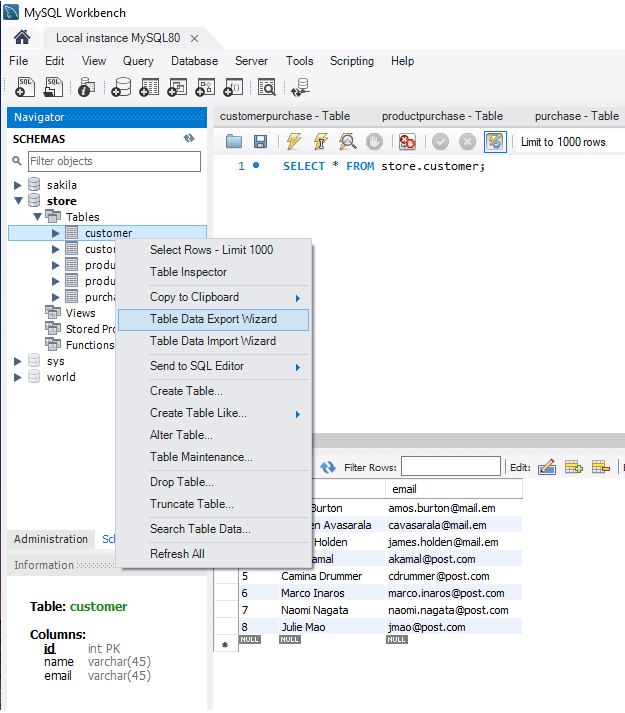Collapse the Tables node

37,217
